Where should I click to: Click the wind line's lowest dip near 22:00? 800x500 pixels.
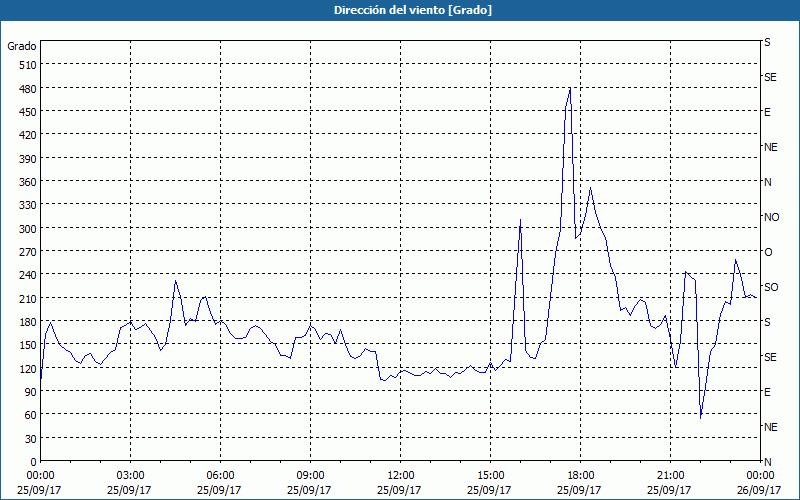(701, 418)
